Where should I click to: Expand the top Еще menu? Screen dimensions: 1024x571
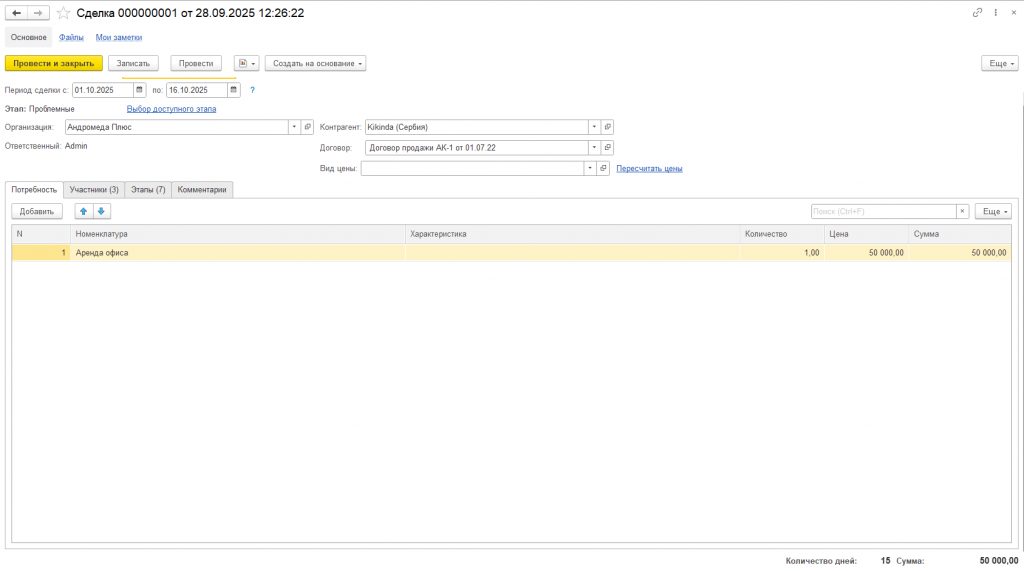[x=1000, y=63]
